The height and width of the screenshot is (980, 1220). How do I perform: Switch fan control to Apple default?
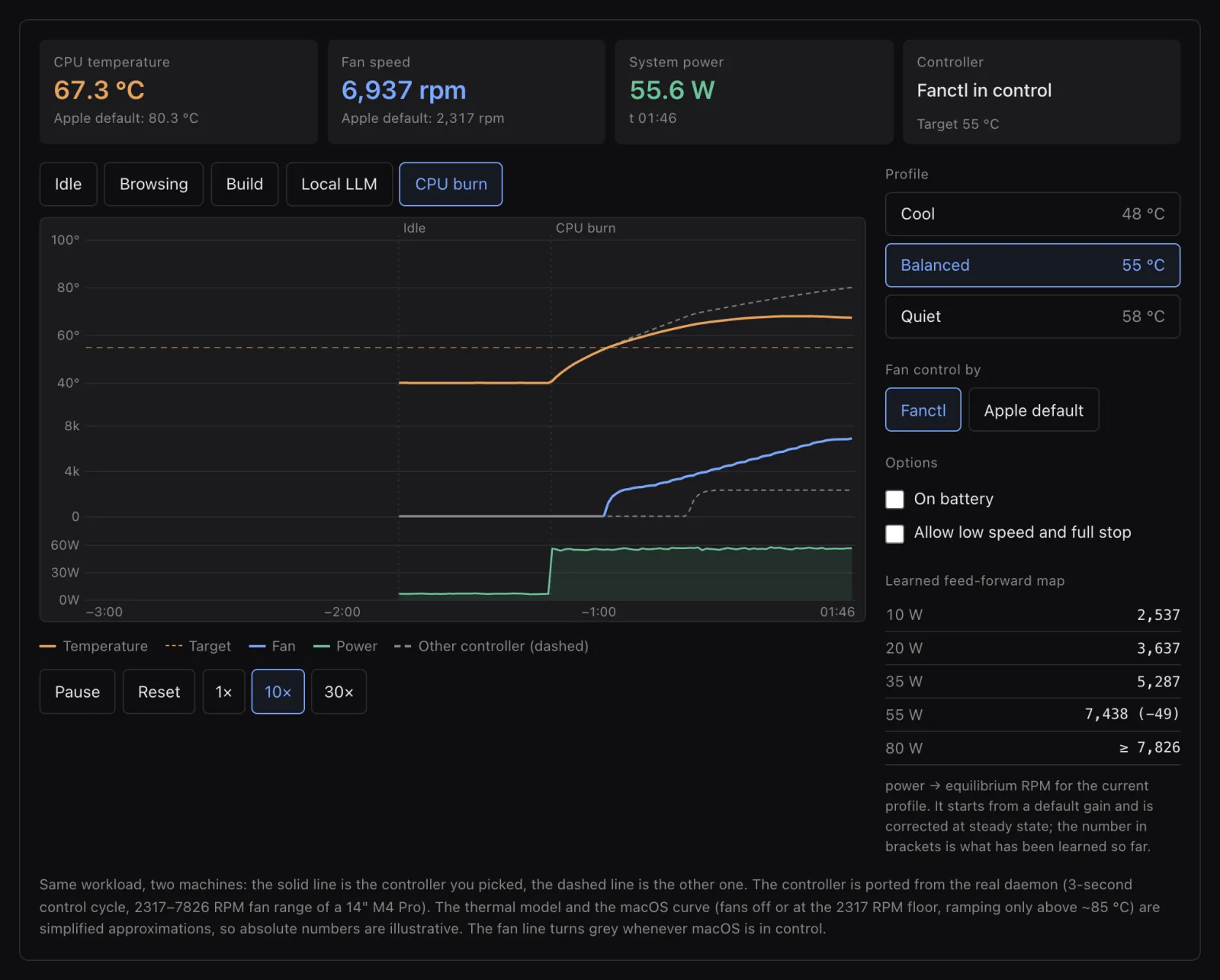[x=1033, y=410]
